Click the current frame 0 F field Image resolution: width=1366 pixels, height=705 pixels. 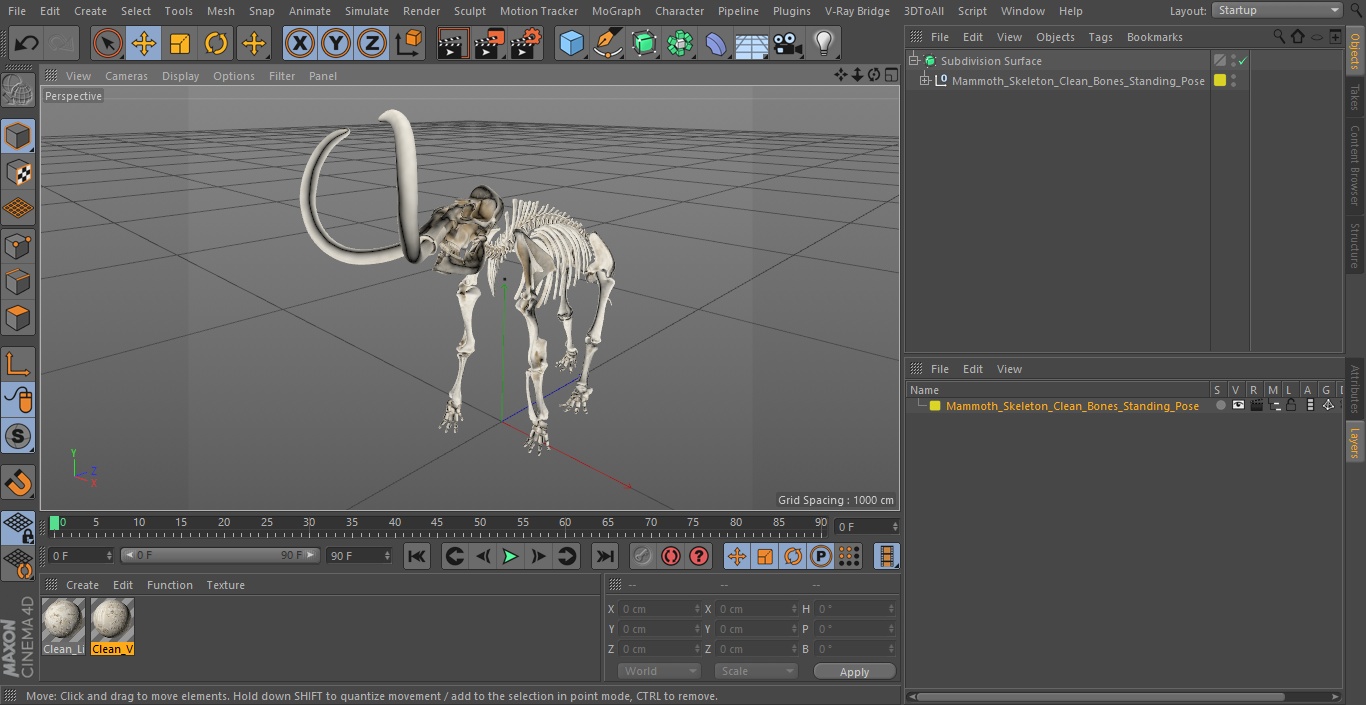point(867,526)
